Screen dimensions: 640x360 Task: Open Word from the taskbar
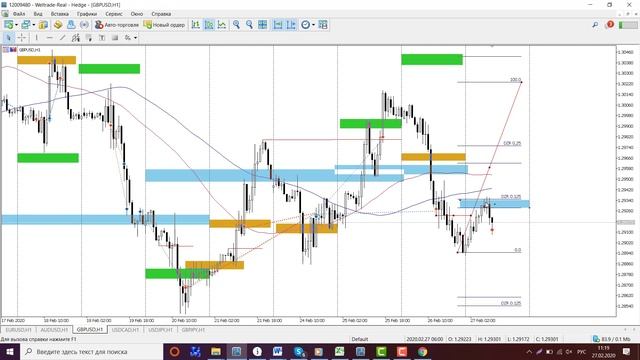278,351
